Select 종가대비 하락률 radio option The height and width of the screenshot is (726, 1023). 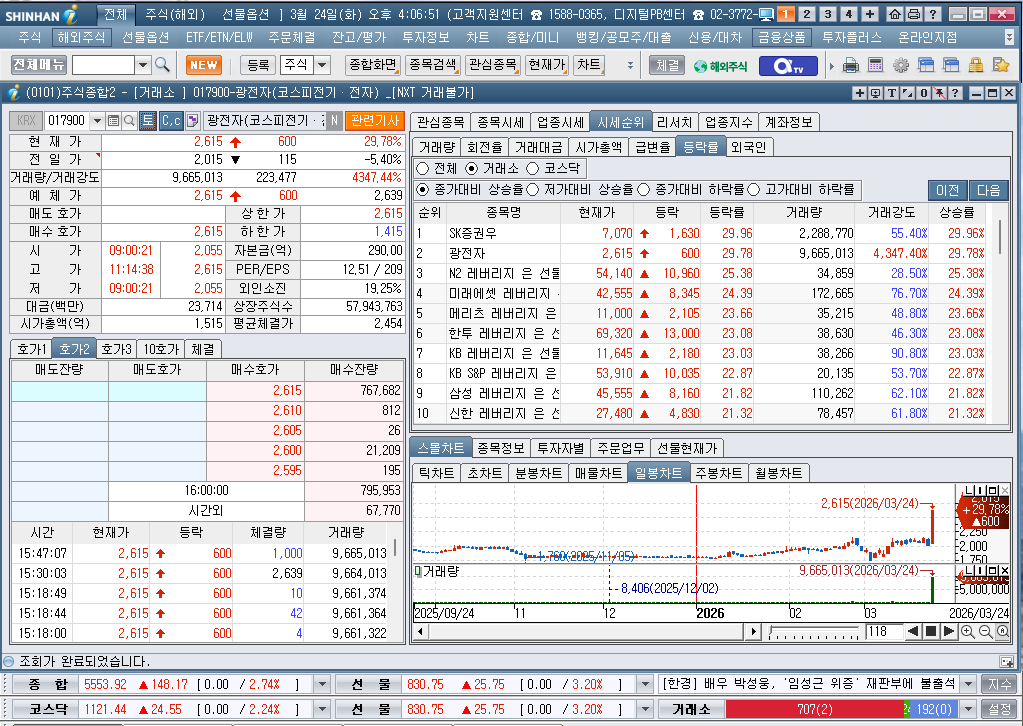pos(644,189)
